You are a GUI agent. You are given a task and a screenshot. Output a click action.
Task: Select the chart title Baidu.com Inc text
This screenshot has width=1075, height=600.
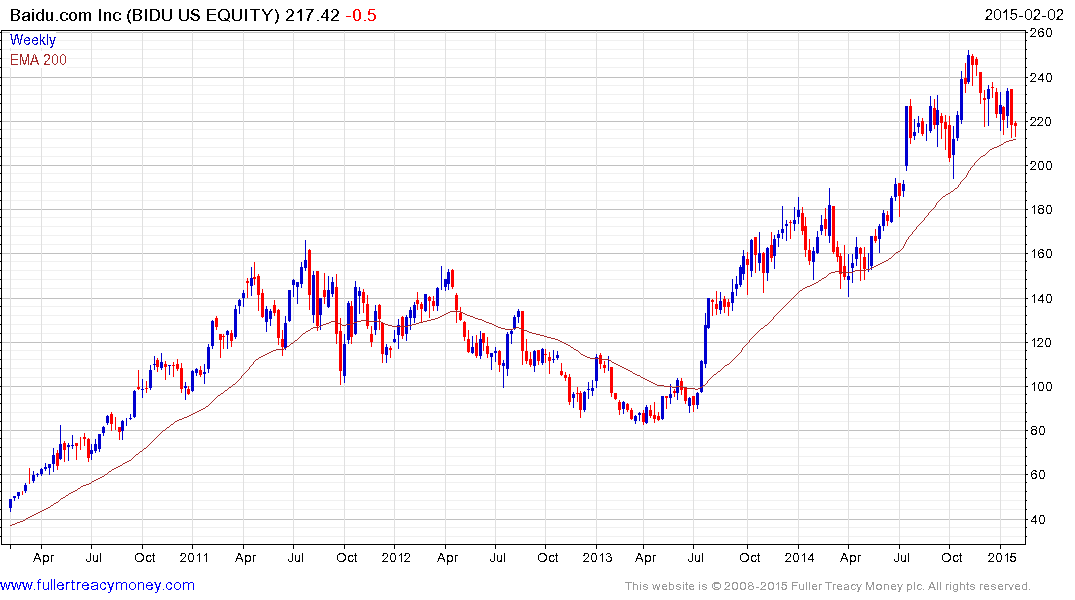65,15
